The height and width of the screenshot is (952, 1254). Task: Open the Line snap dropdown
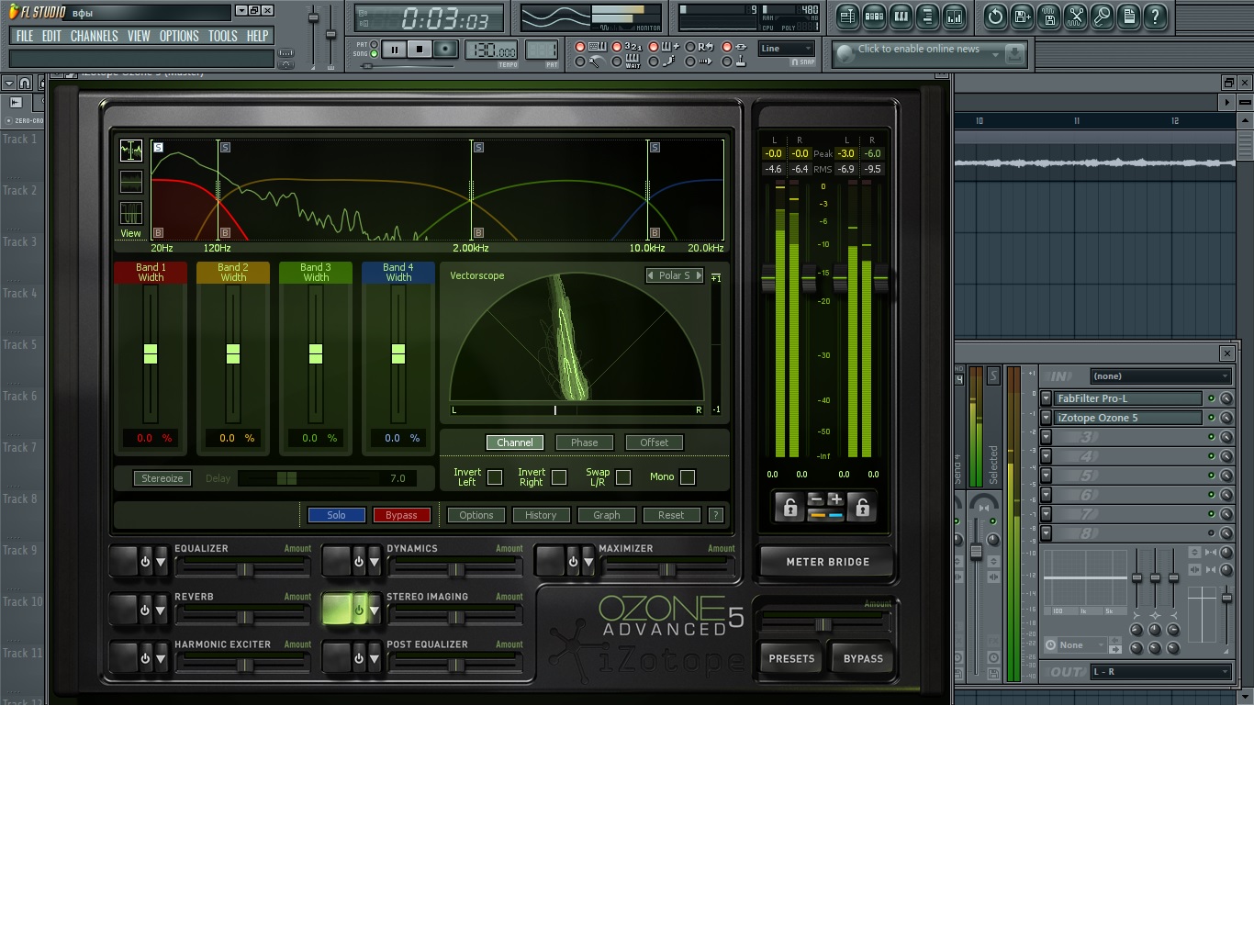click(x=787, y=49)
